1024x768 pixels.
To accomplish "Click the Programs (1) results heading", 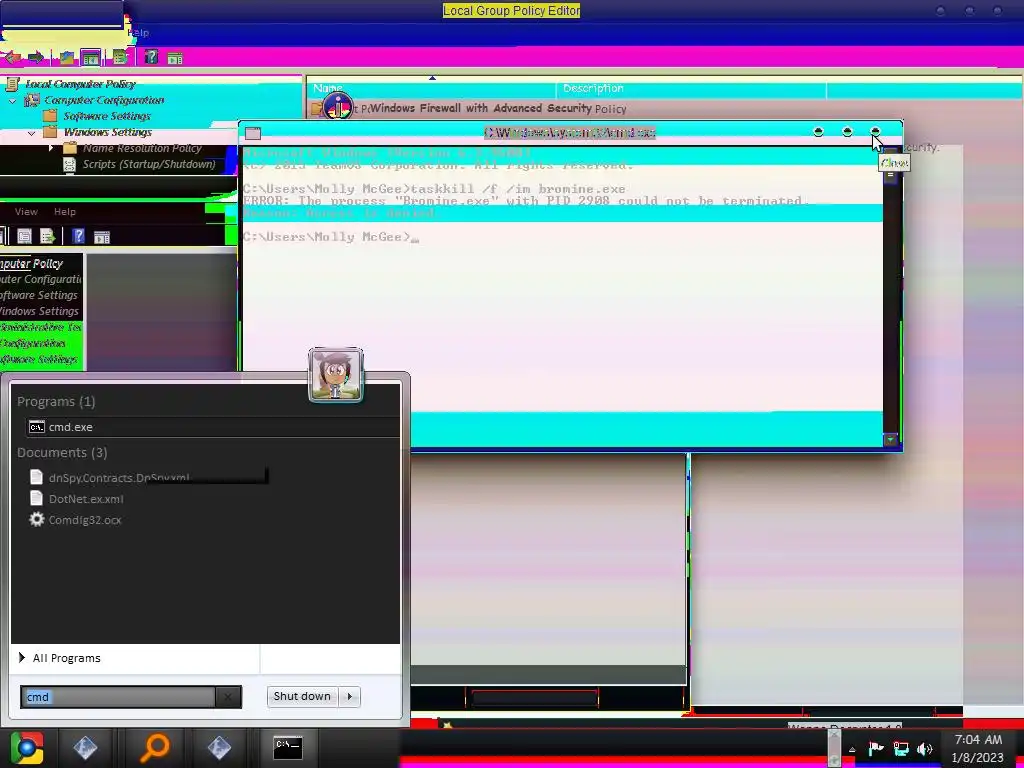I will (56, 401).
